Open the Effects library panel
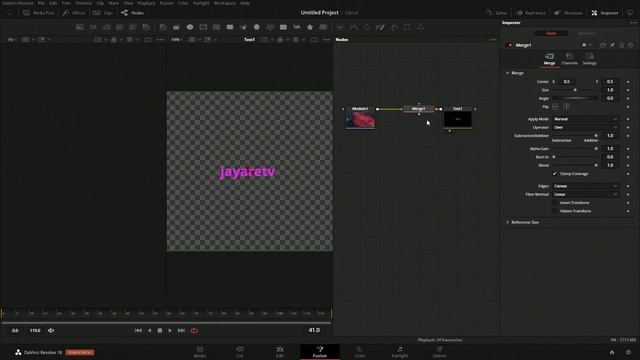640x360 pixels. [x=74, y=13]
